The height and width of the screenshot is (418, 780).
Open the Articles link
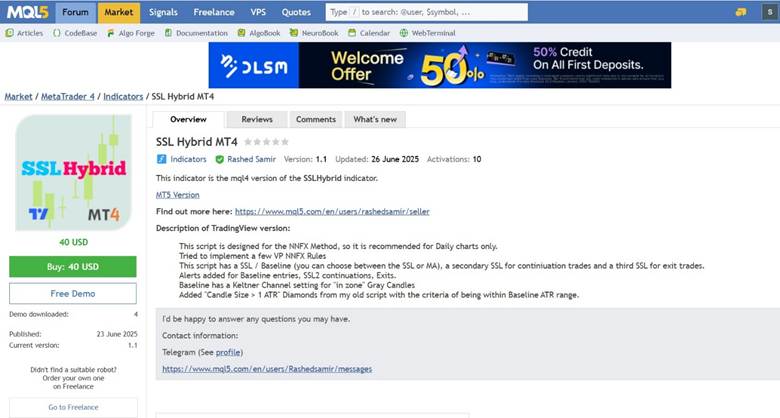[x=30, y=33]
